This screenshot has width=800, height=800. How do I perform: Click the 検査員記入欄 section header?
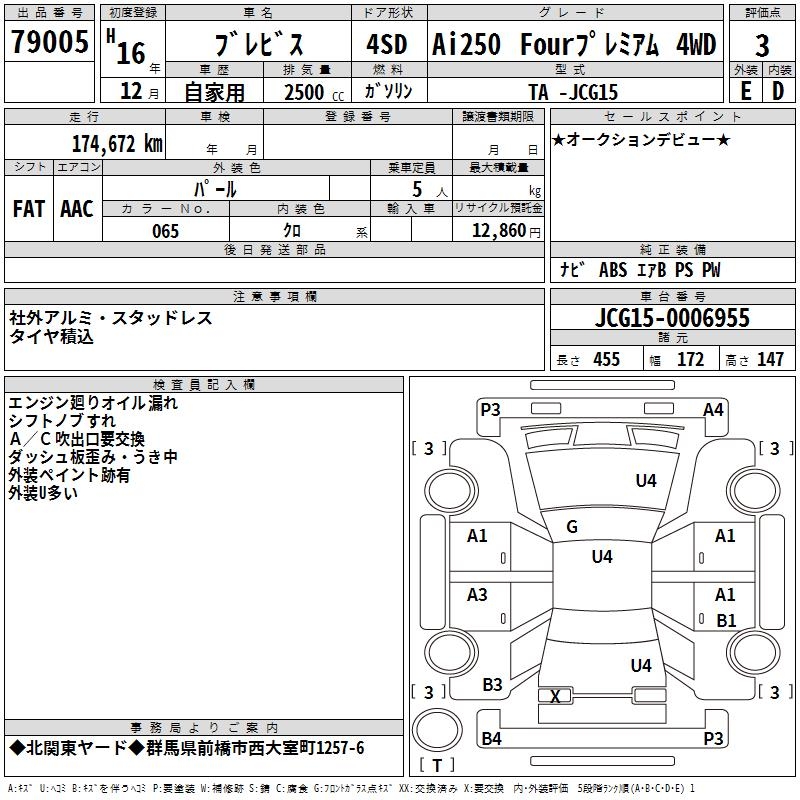pyautogui.click(x=204, y=385)
